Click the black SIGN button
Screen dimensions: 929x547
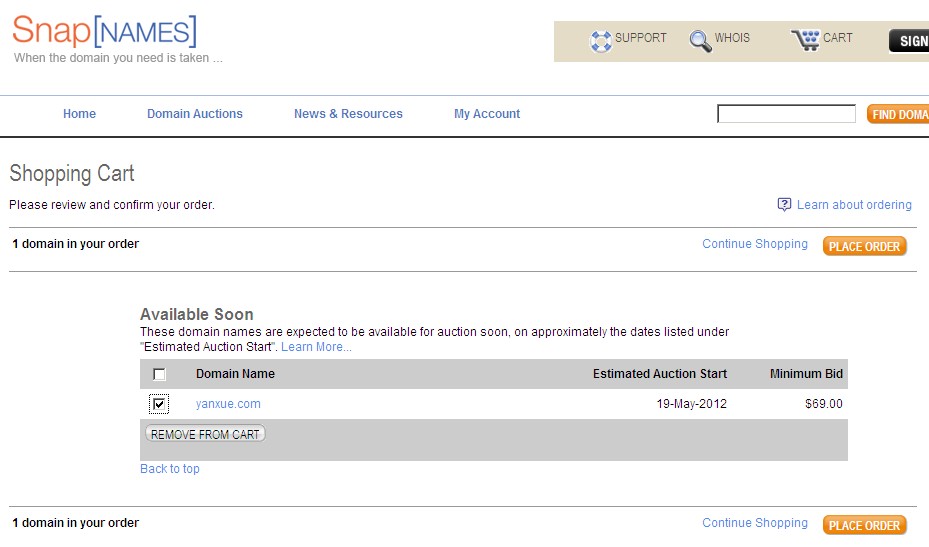tap(909, 41)
